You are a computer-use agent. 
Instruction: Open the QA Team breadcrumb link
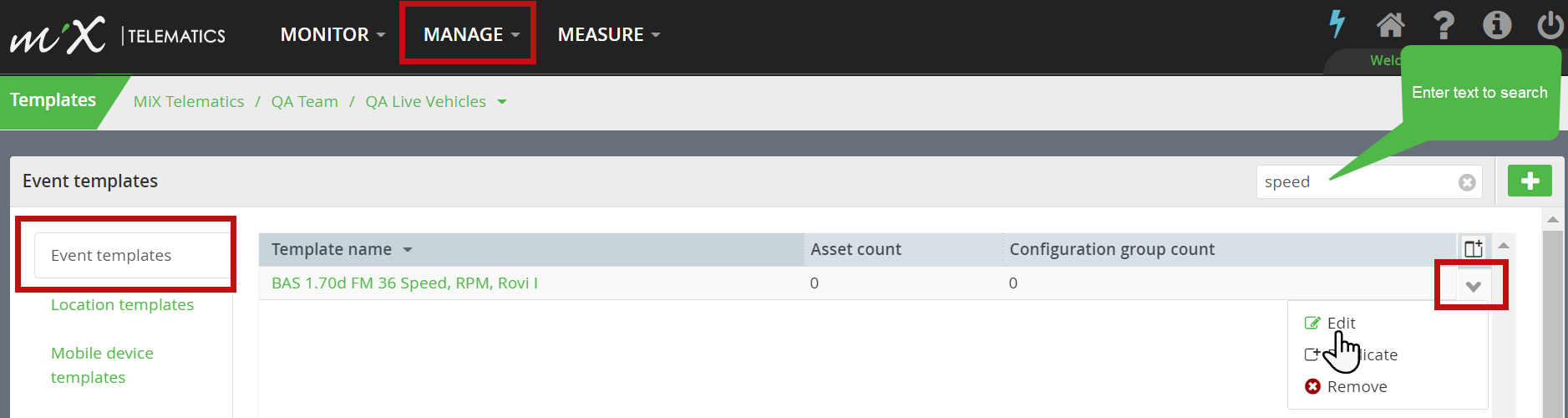click(305, 101)
